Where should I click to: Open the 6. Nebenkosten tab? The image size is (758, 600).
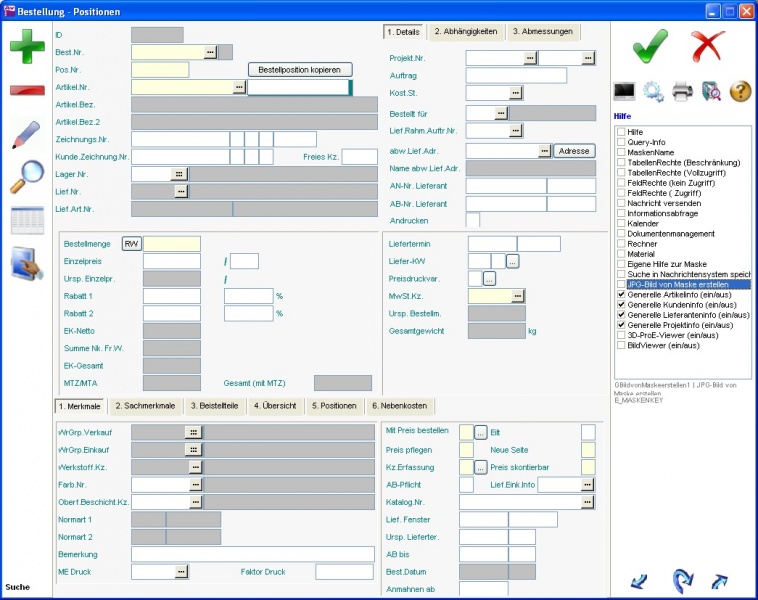(x=402, y=406)
